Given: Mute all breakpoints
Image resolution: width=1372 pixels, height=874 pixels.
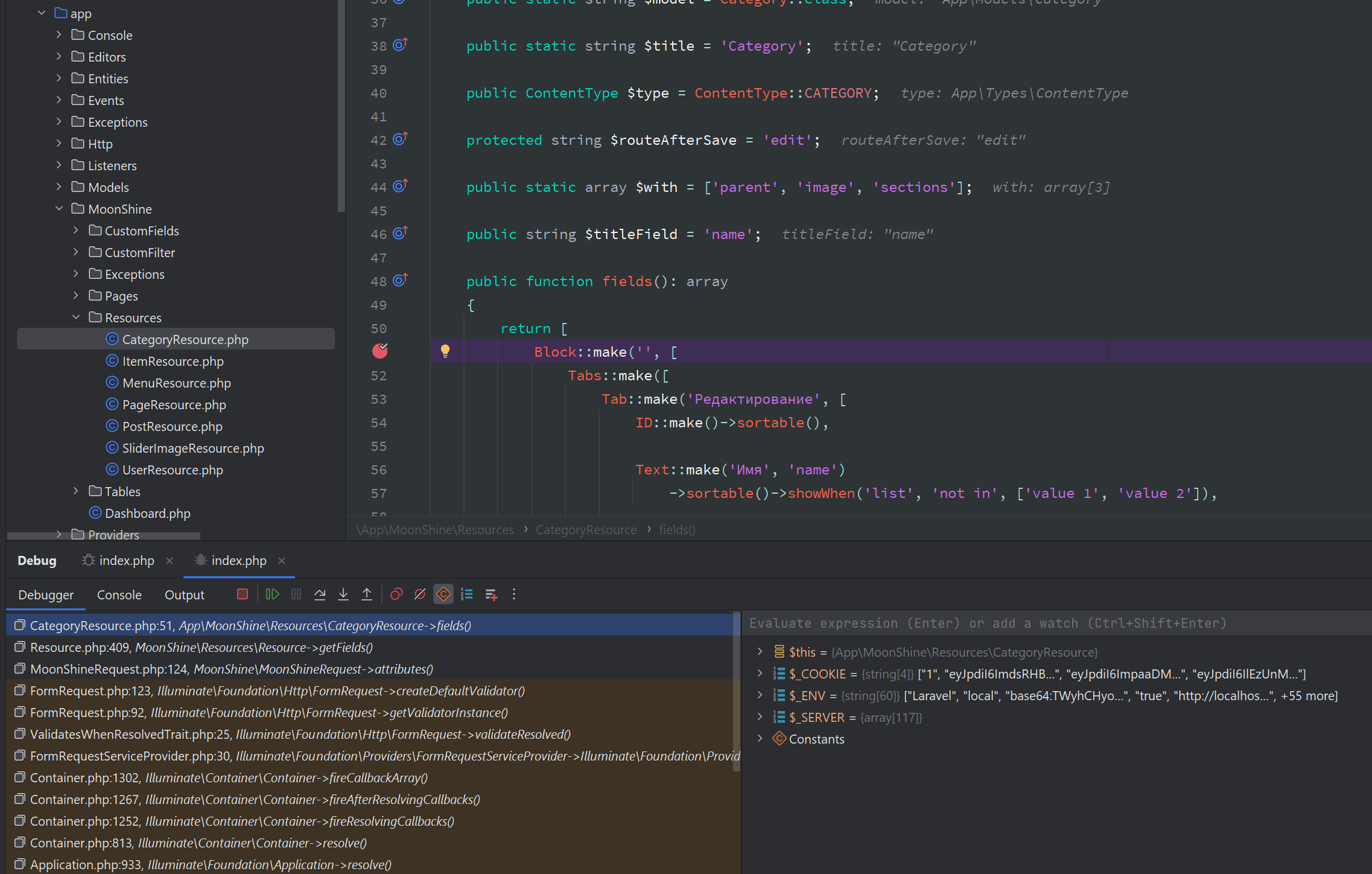Looking at the screenshot, I should point(420,595).
